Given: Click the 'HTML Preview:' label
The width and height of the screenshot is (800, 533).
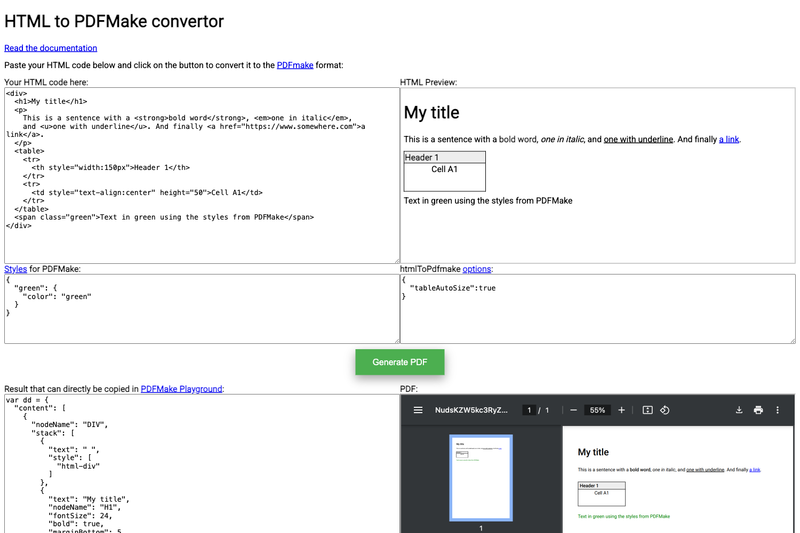Looking at the screenshot, I should (429, 82).
